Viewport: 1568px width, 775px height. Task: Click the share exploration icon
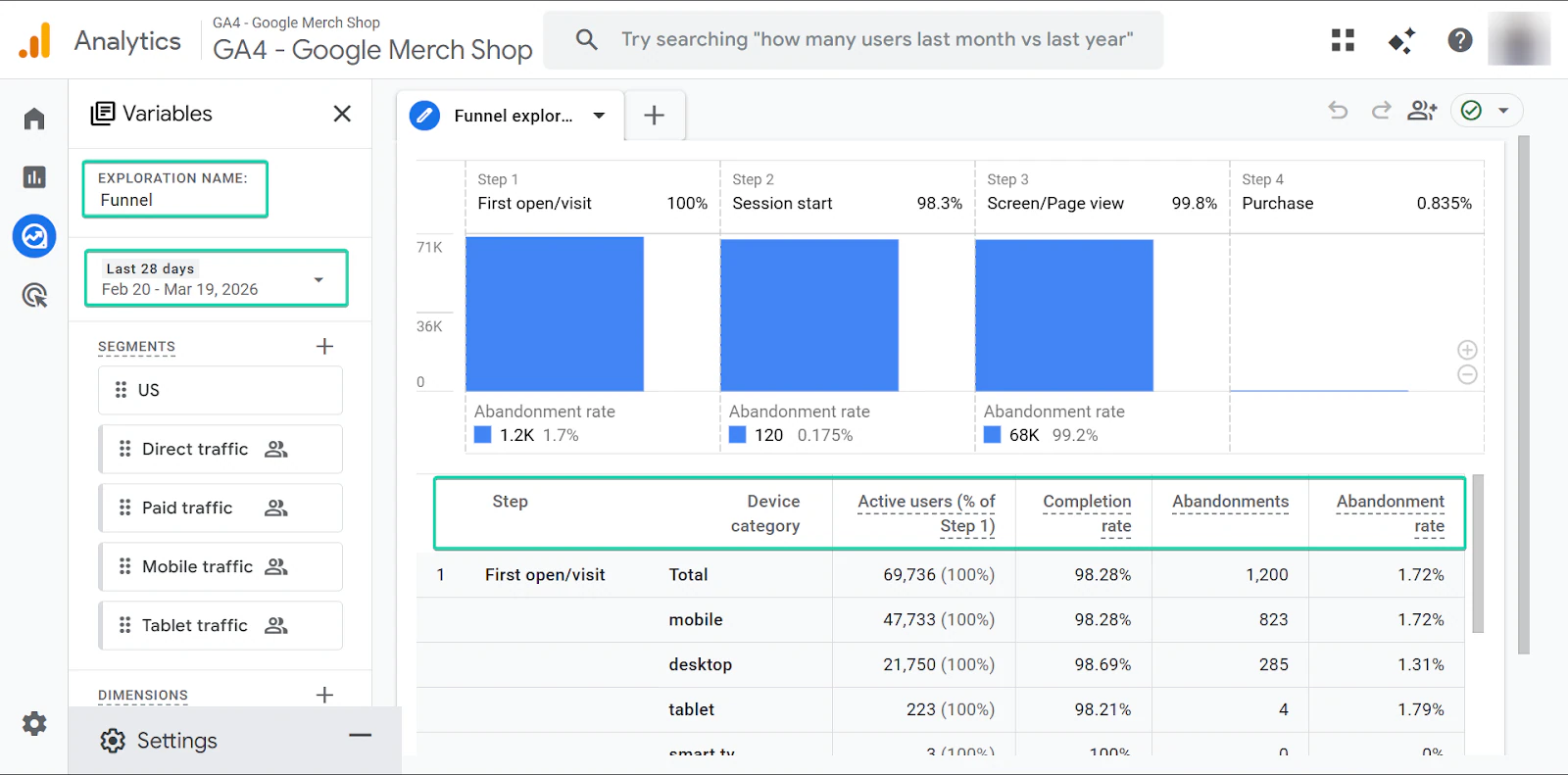click(x=1422, y=110)
